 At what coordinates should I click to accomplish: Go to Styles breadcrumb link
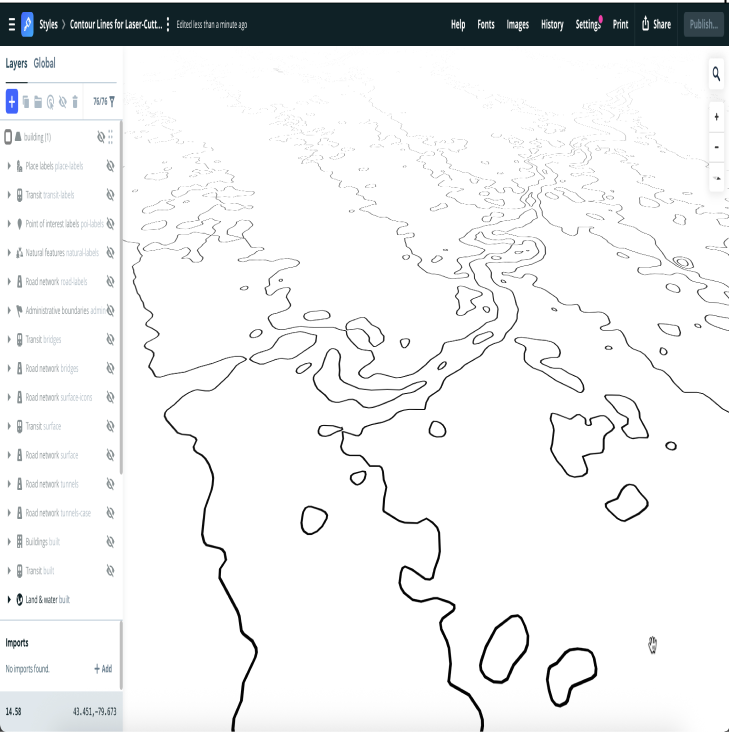pyautogui.click(x=48, y=24)
